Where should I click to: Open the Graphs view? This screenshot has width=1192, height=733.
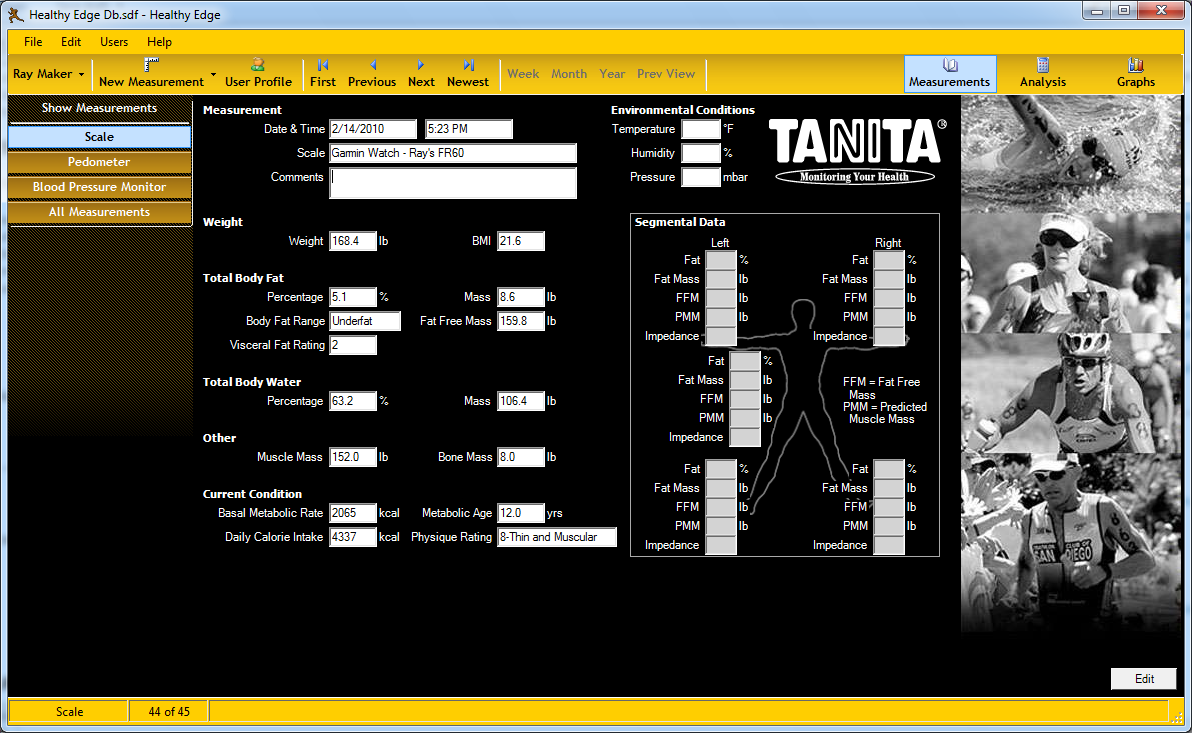tap(1136, 74)
